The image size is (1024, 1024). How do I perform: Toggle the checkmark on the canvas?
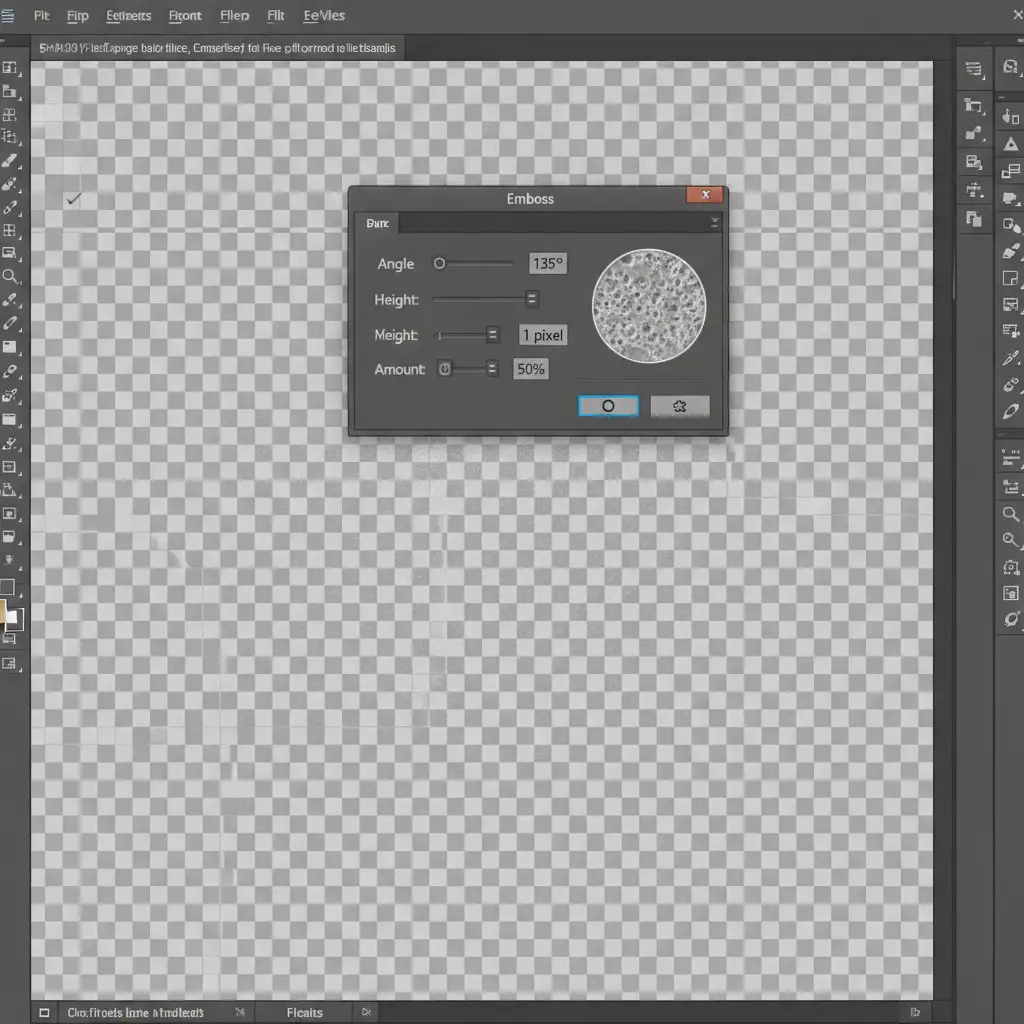[x=73, y=199]
